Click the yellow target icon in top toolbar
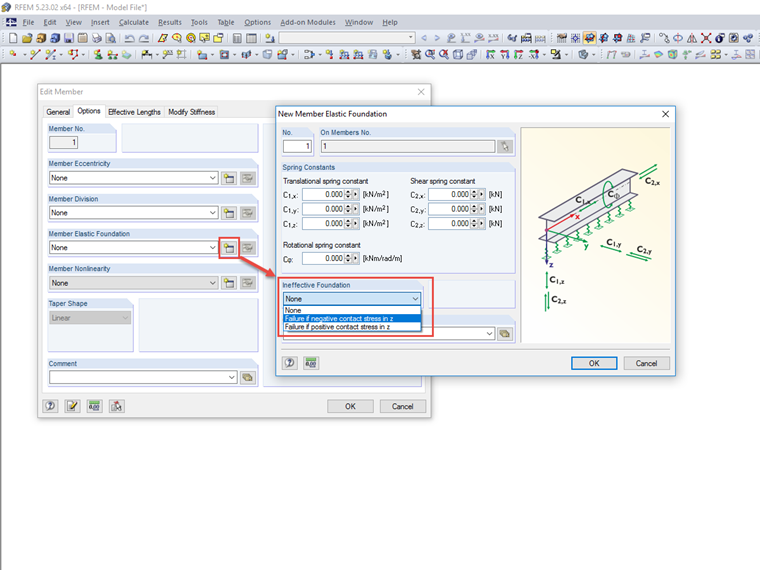 point(191,38)
